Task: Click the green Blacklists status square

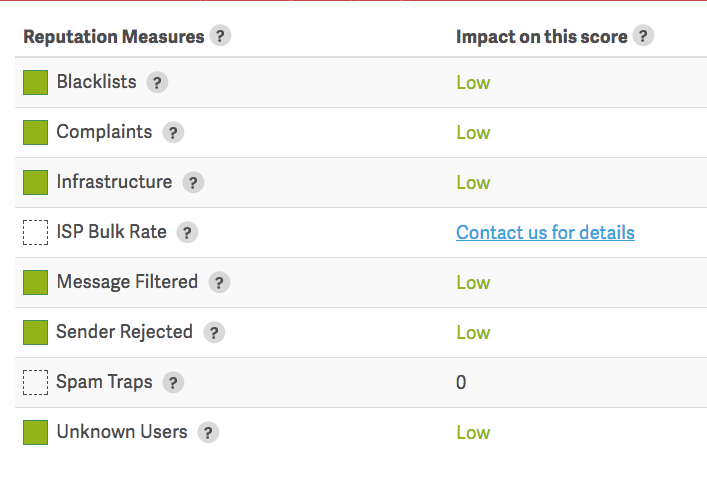Action: (36, 83)
